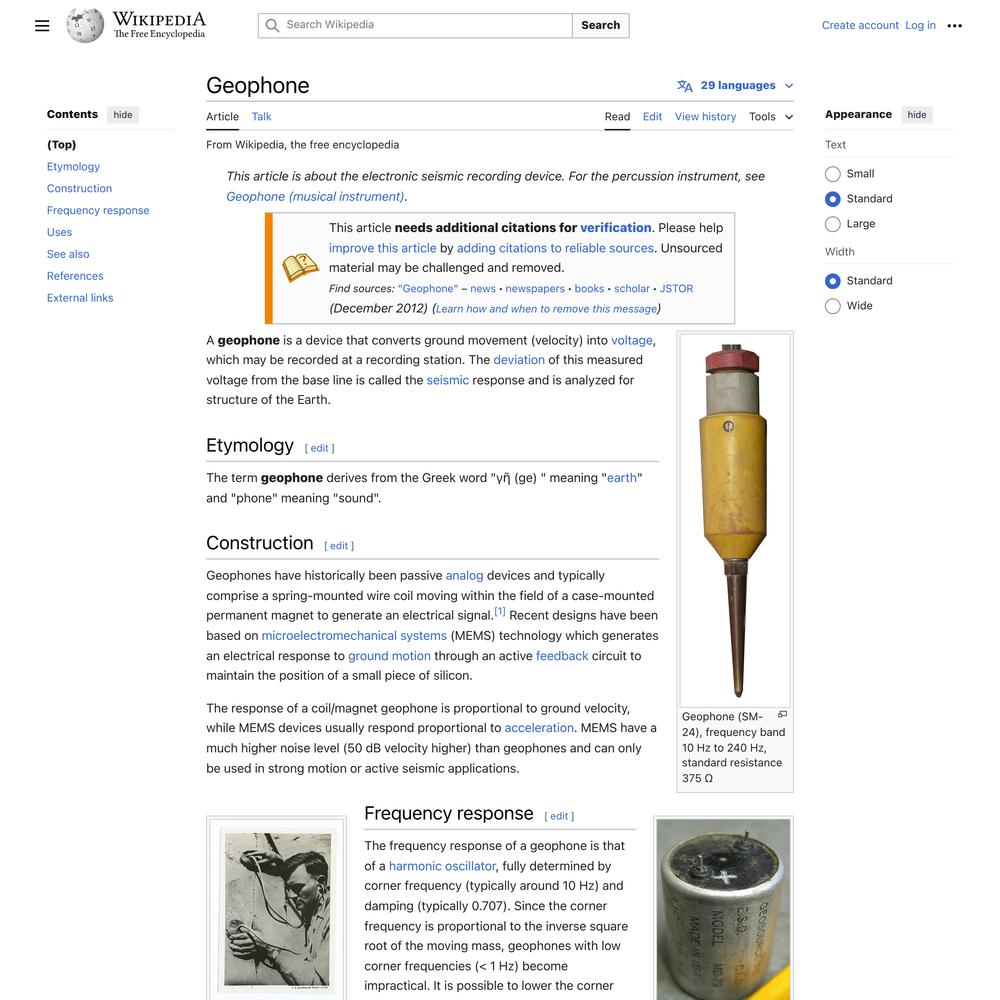Screen dimensions: 1000x1000
Task: Click Learn how to remove this message
Action: coord(546,309)
